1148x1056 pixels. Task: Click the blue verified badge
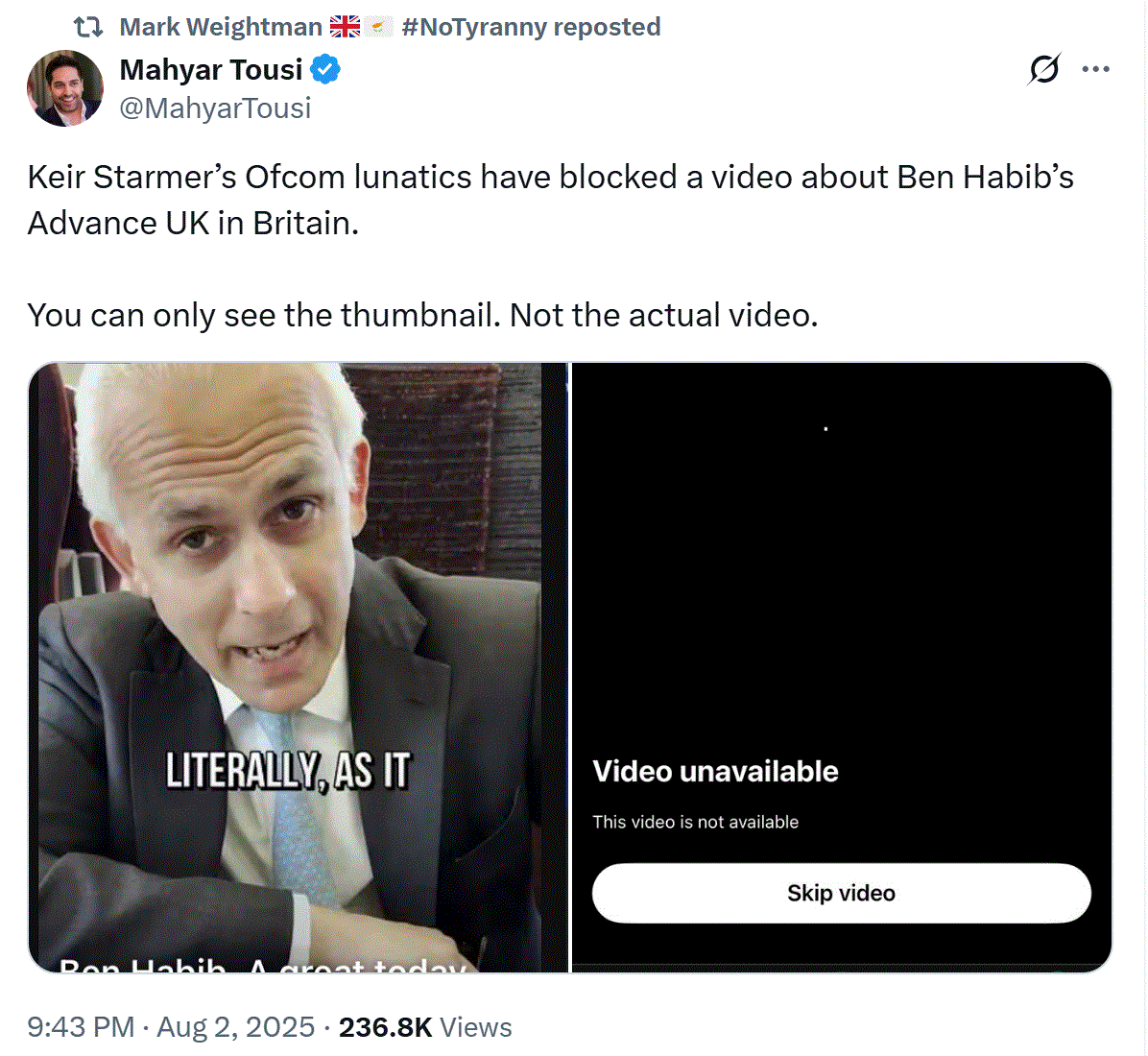point(325,69)
